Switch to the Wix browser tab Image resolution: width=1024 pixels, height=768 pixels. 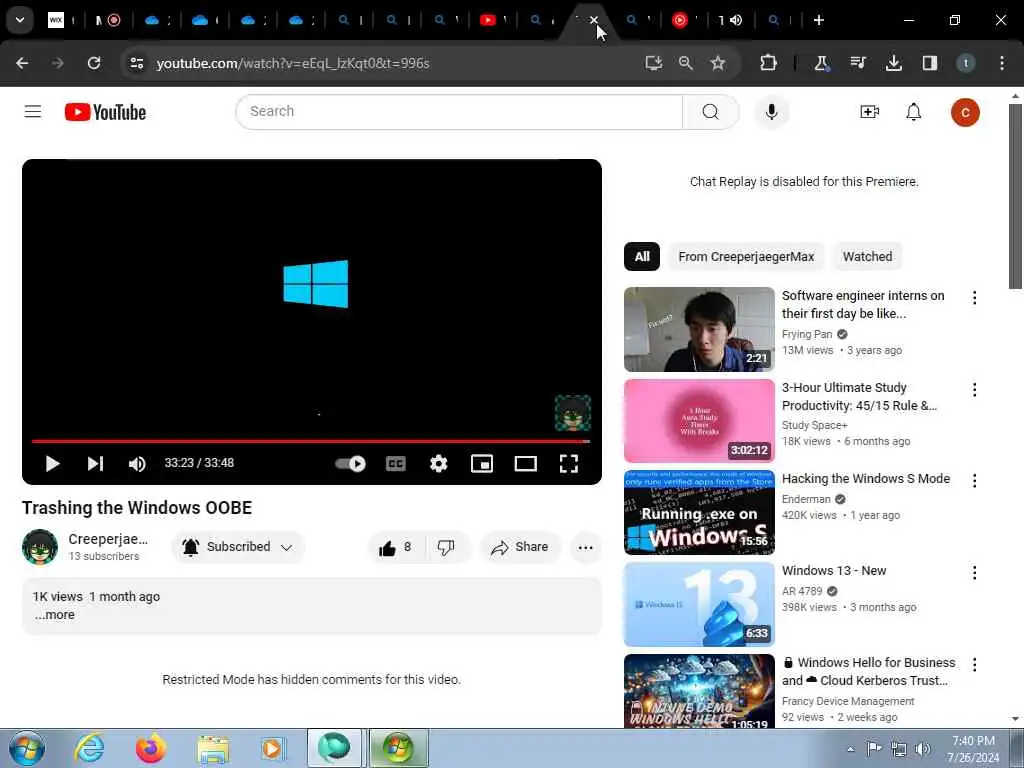56,20
